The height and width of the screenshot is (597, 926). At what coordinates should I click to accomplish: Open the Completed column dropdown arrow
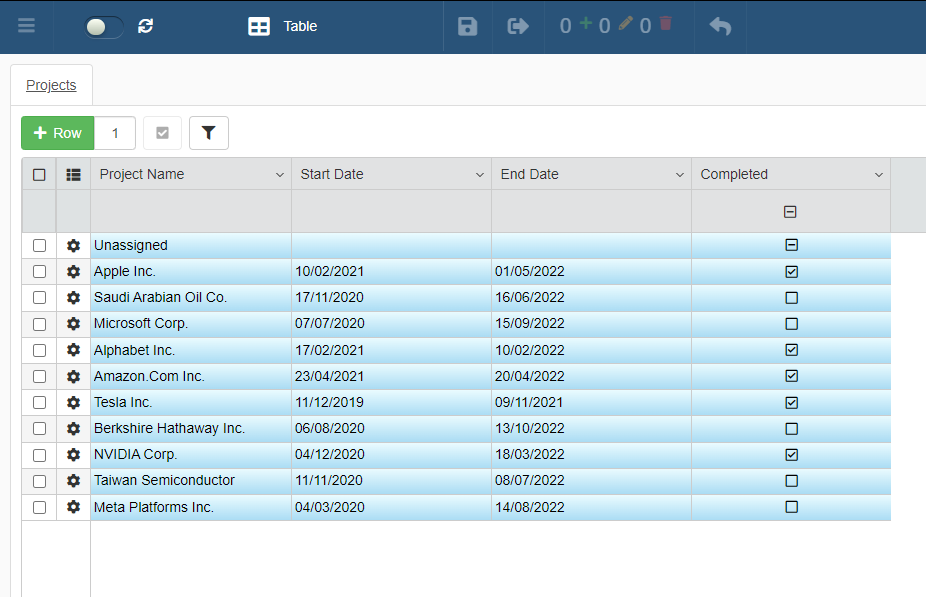[878, 175]
